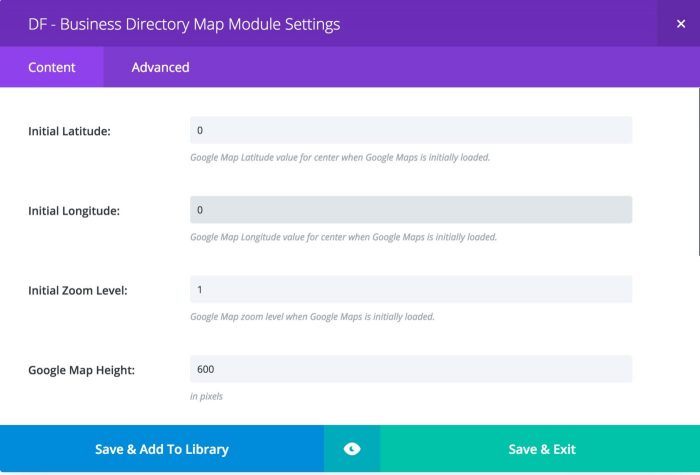
Task: Click the Save & Exit button
Action: click(540, 449)
